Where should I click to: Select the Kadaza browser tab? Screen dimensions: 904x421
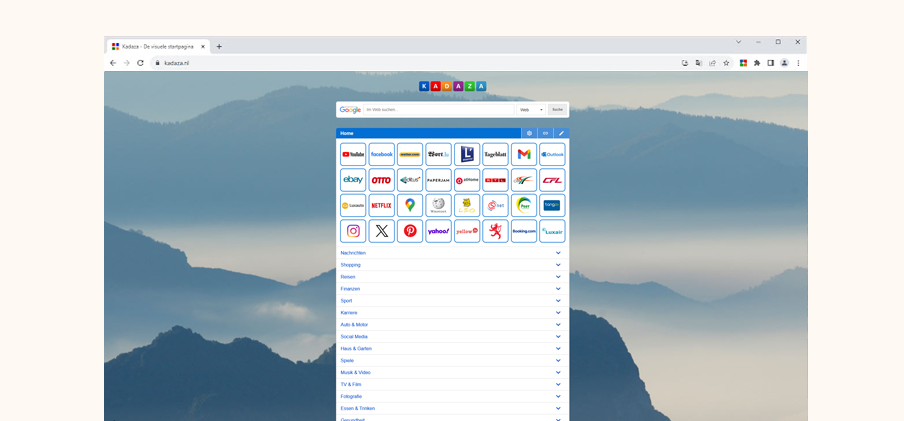(159, 47)
